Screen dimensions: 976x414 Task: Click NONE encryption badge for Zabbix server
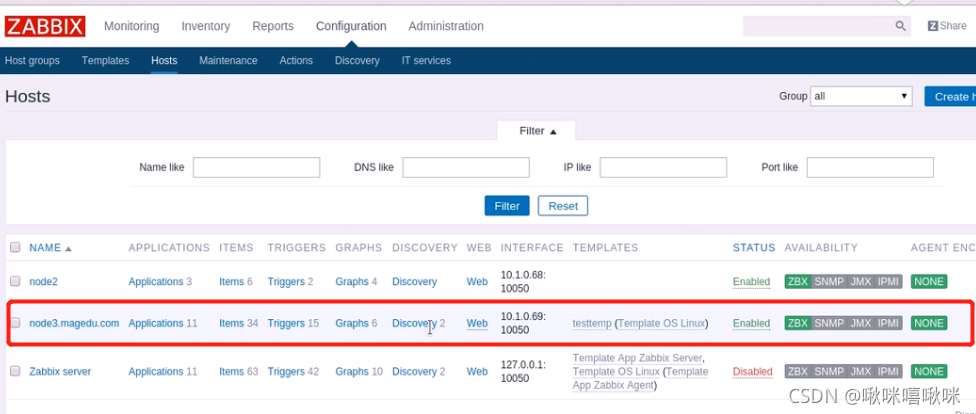(x=929, y=372)
